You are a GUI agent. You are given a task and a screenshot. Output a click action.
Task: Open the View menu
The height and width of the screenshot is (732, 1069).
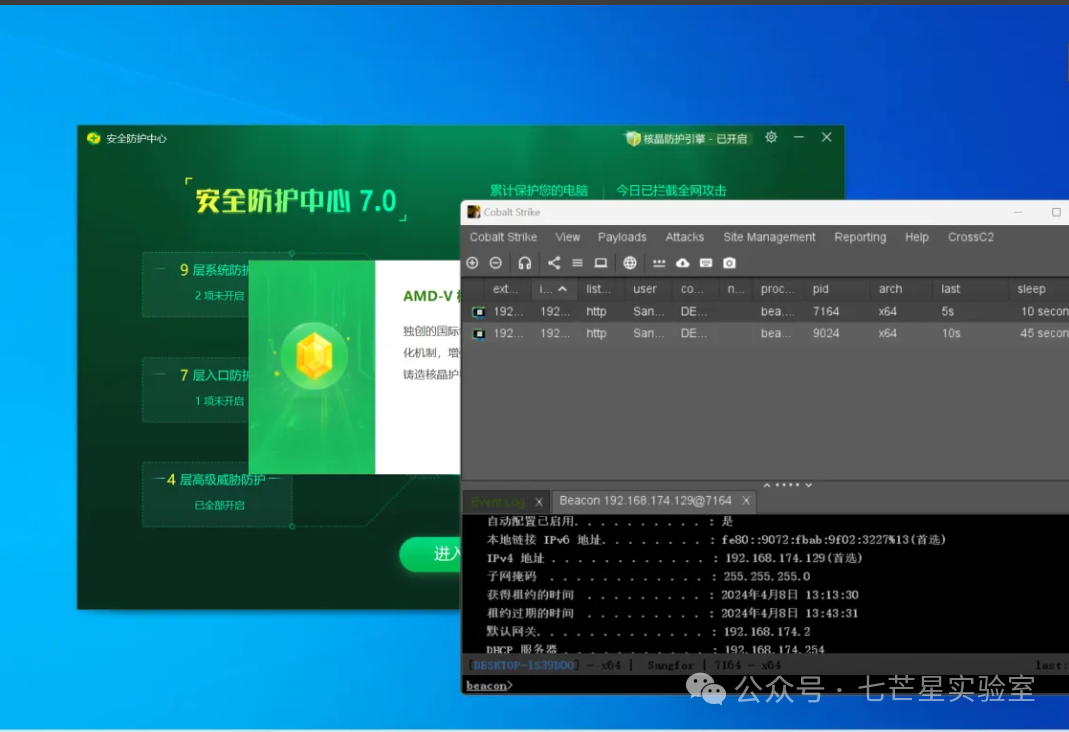[567, 237]
